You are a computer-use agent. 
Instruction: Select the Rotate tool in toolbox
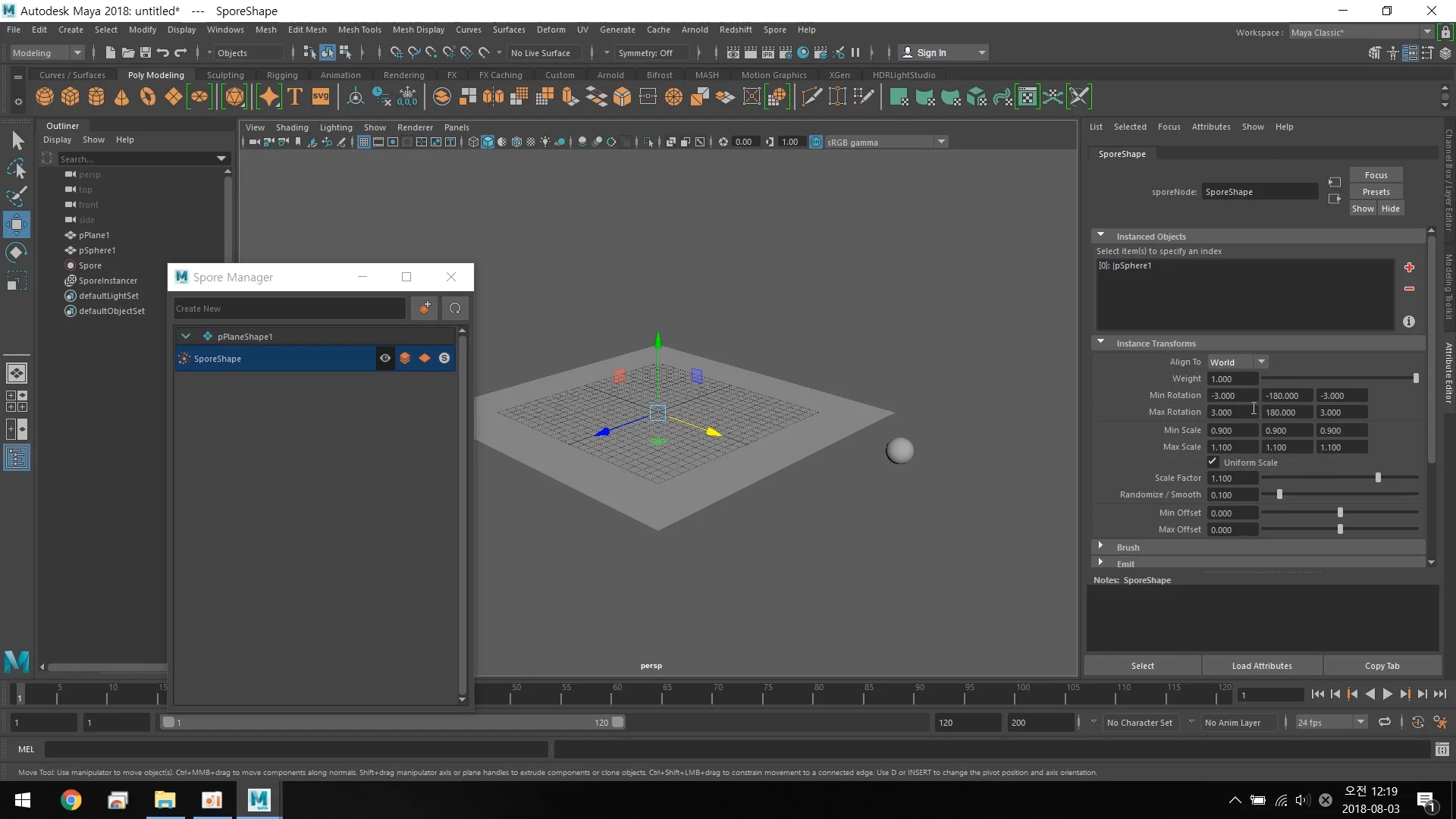tap(17, 253)
